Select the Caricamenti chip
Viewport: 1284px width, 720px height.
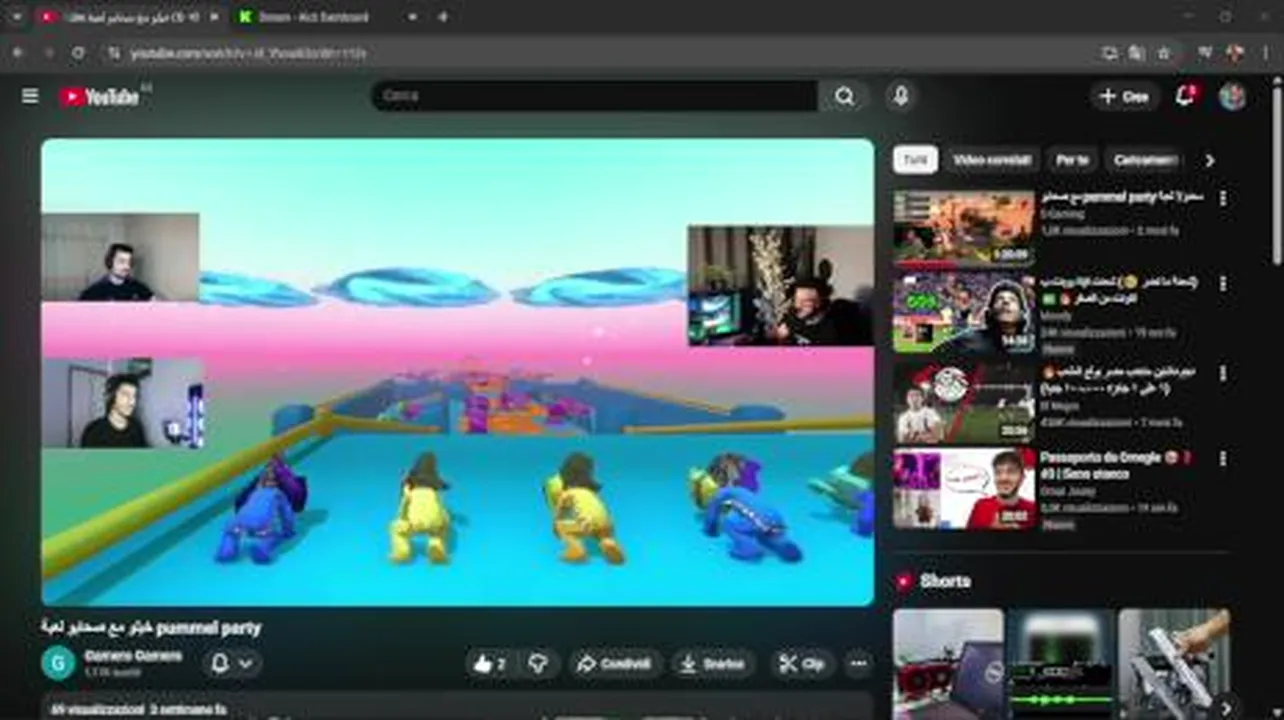(1144, 160)
